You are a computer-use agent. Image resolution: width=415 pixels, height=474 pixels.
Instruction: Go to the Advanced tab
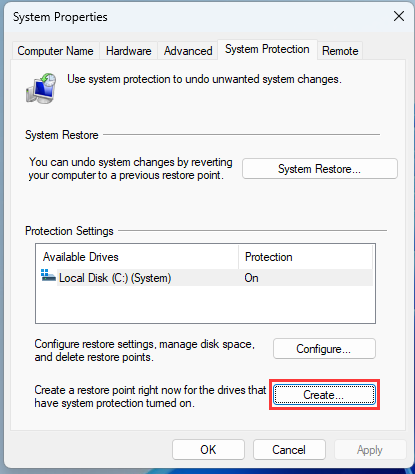point(188,51)
